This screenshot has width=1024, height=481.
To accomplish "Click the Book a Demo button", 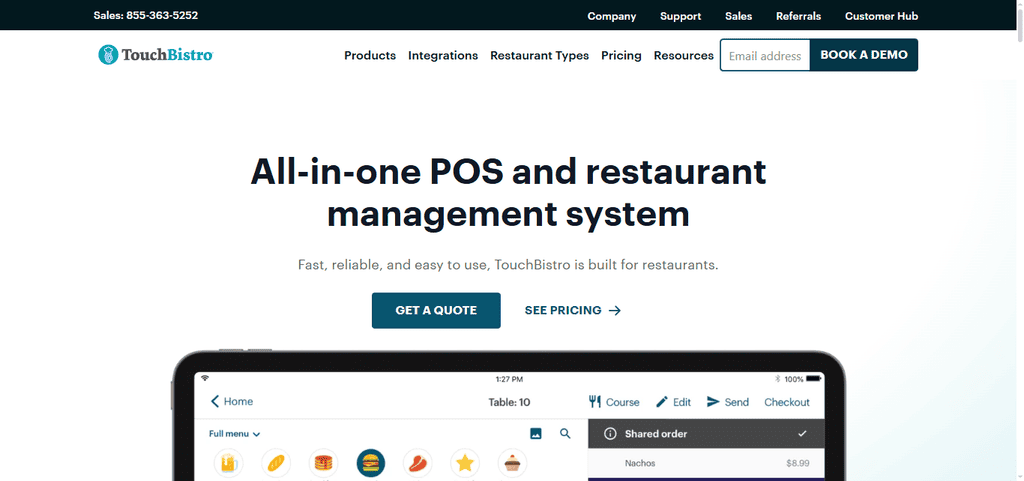I will pyautogui.click(x=864, y=55).
